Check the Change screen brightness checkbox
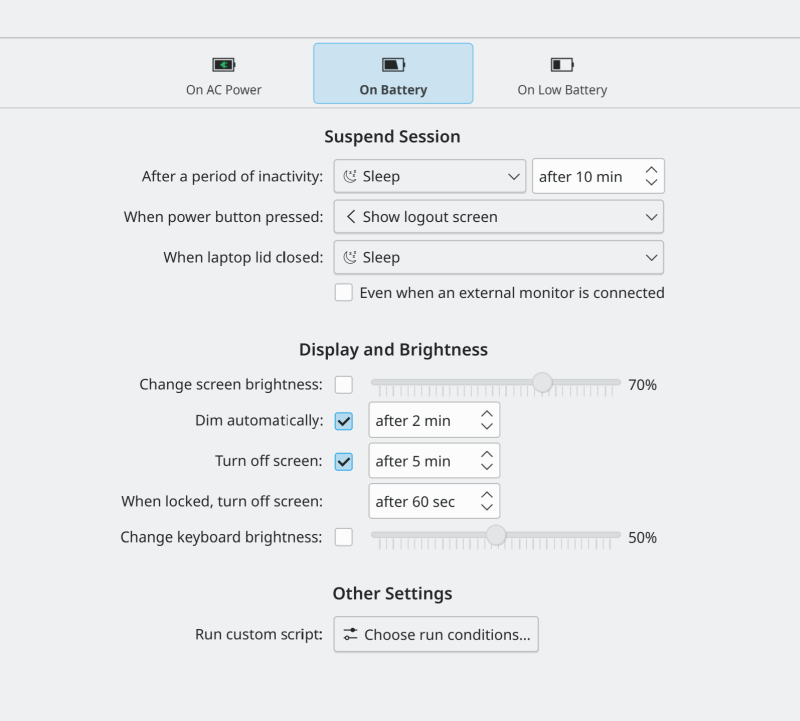Viewport: 800px width, 721px height. pyautogui.click(x=344, y=384)
